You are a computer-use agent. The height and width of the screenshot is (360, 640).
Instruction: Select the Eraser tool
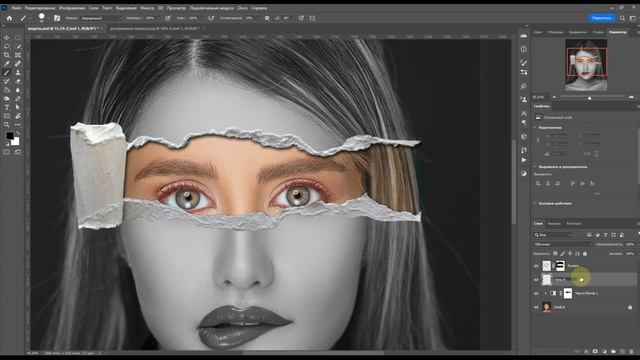click(18, 81)
